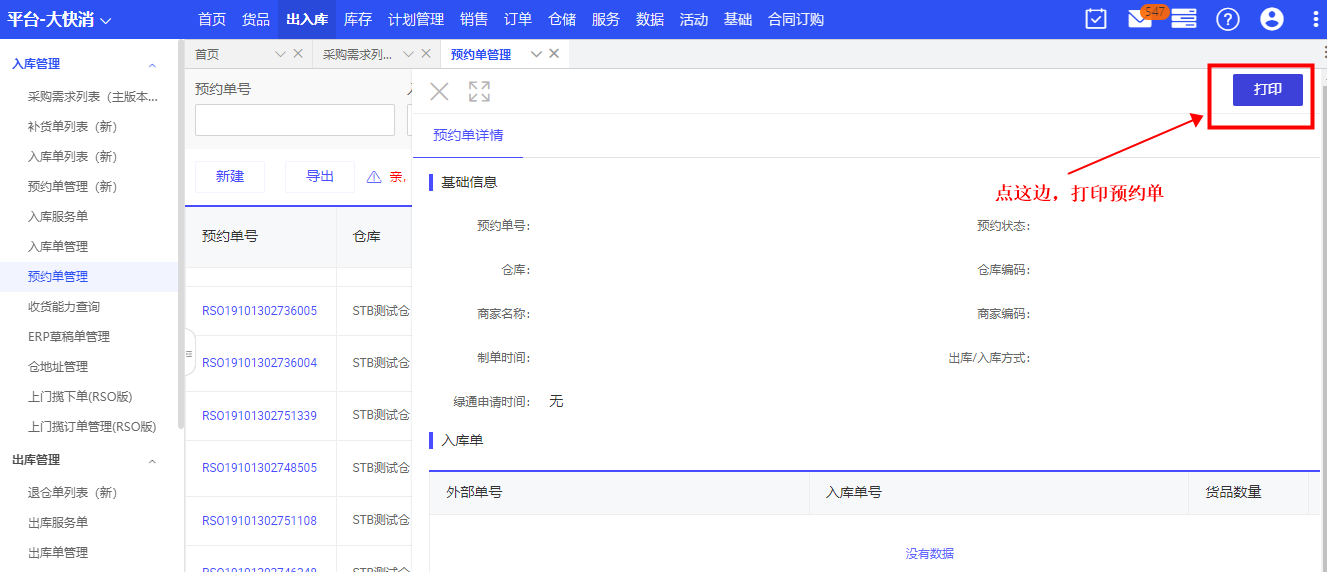This screenshot has width=1327, height=572.
Task: Open 首页 in the top navigation
Action: (x=212, y=20)
